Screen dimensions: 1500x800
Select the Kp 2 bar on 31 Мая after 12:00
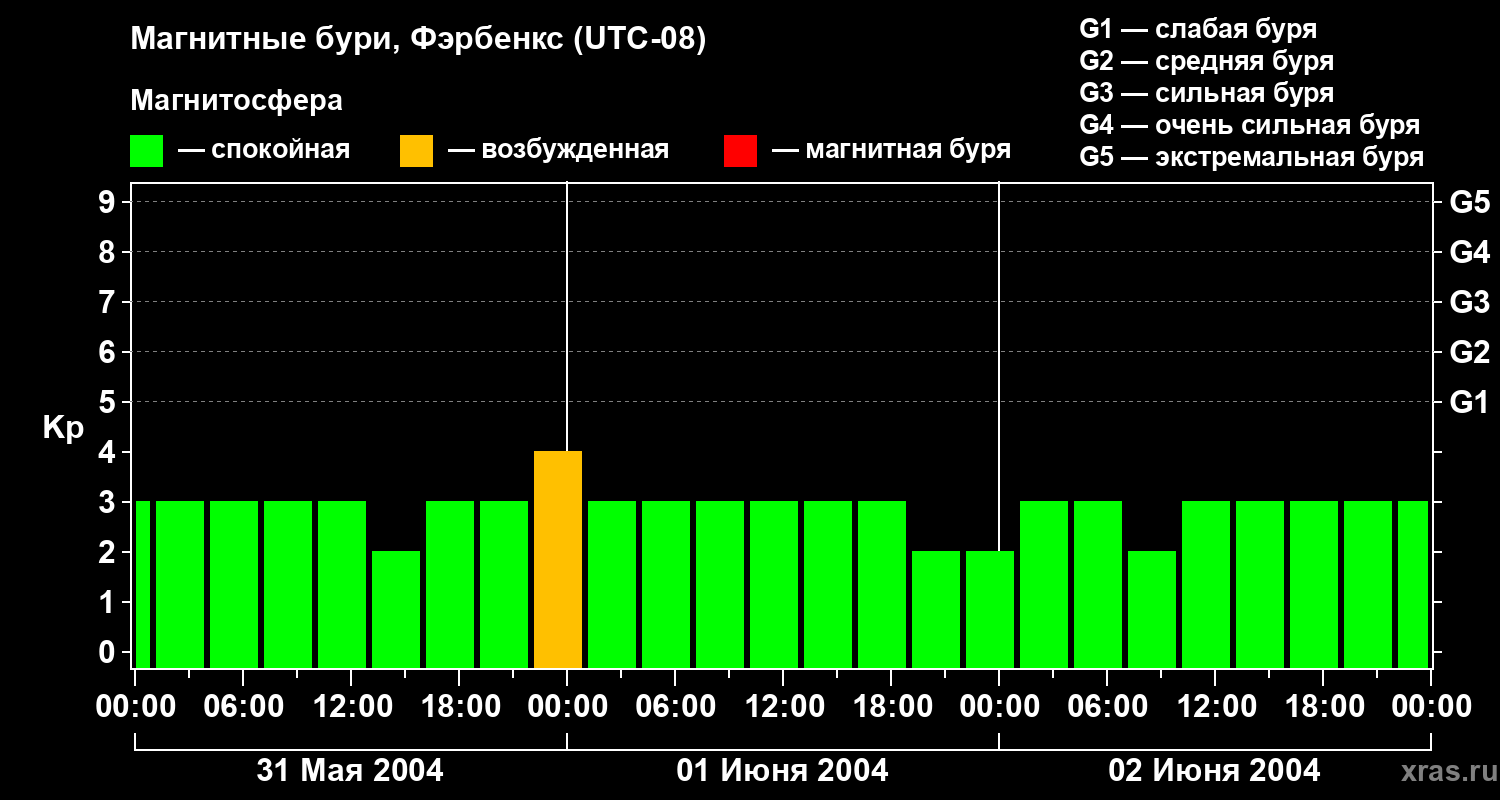pyautogui.click(x=396, y=610)
